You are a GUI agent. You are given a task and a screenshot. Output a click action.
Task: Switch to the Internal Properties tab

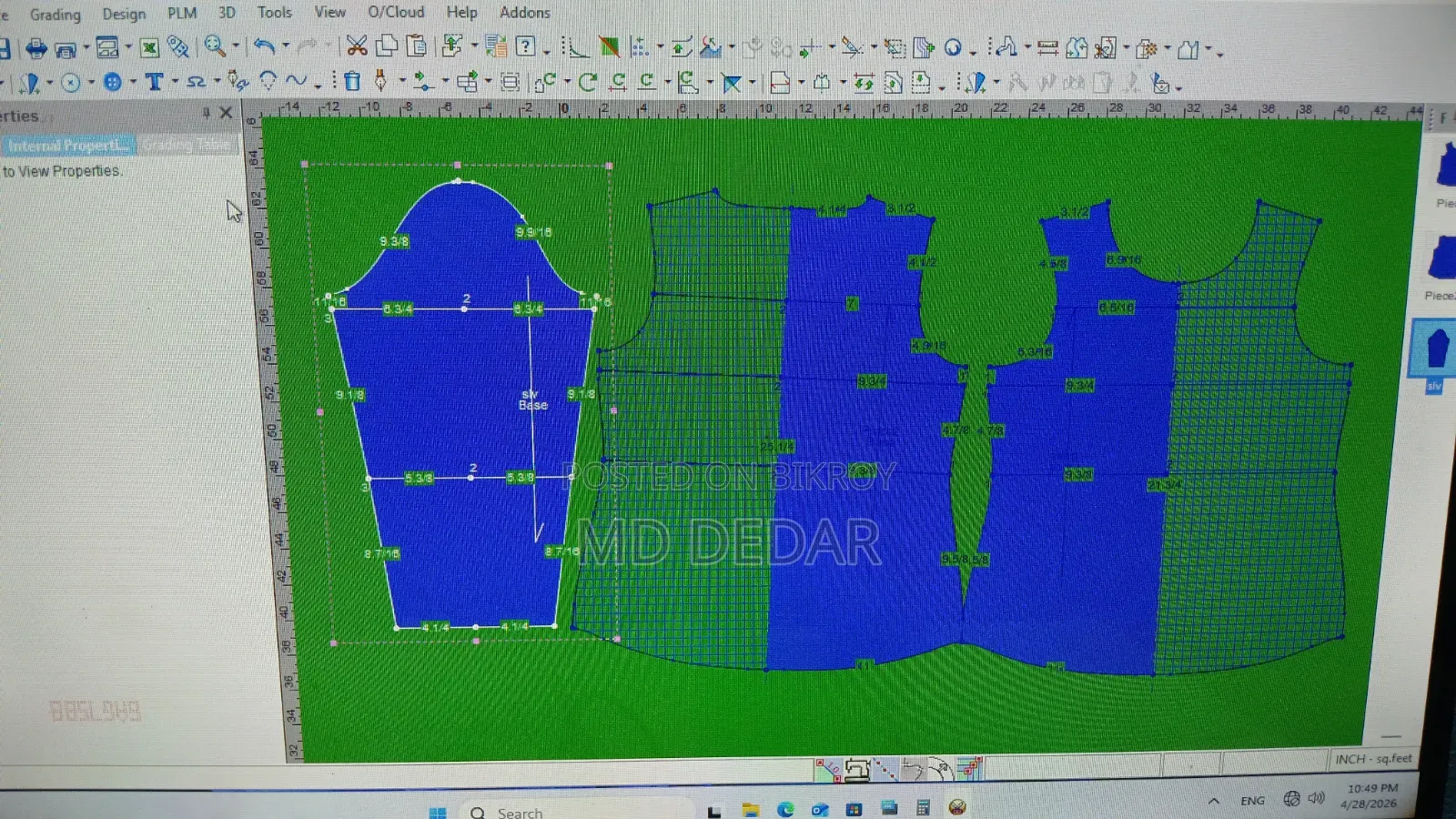tap(68, 146)
